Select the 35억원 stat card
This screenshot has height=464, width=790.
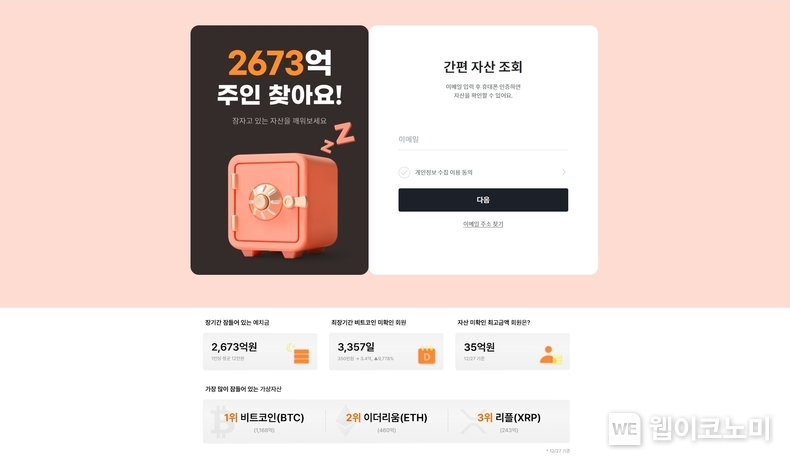pyautogui.click(x=512, y=352)
